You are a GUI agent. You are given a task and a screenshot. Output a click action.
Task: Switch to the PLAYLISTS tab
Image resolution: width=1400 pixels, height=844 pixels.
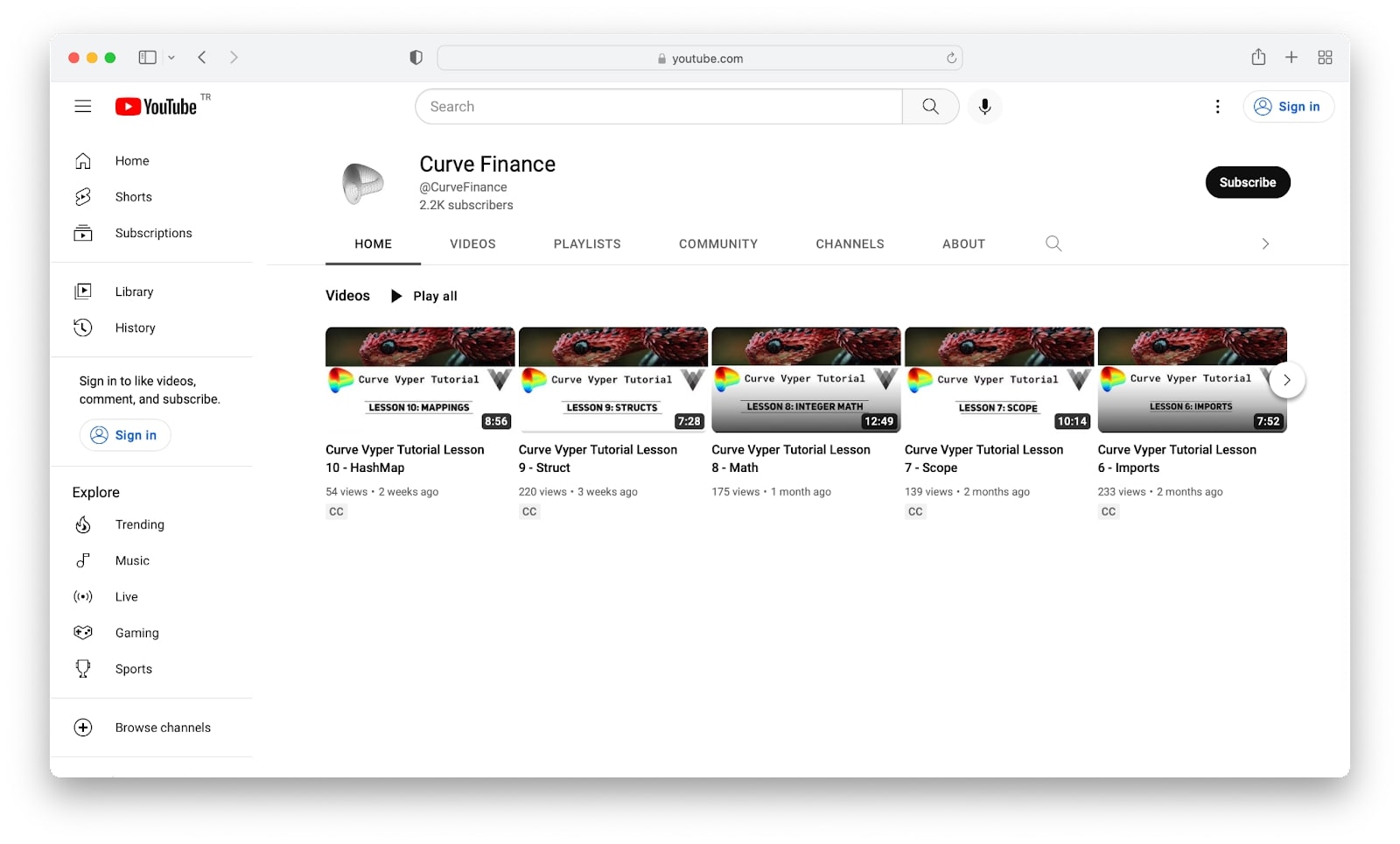[x=587, y=244]
